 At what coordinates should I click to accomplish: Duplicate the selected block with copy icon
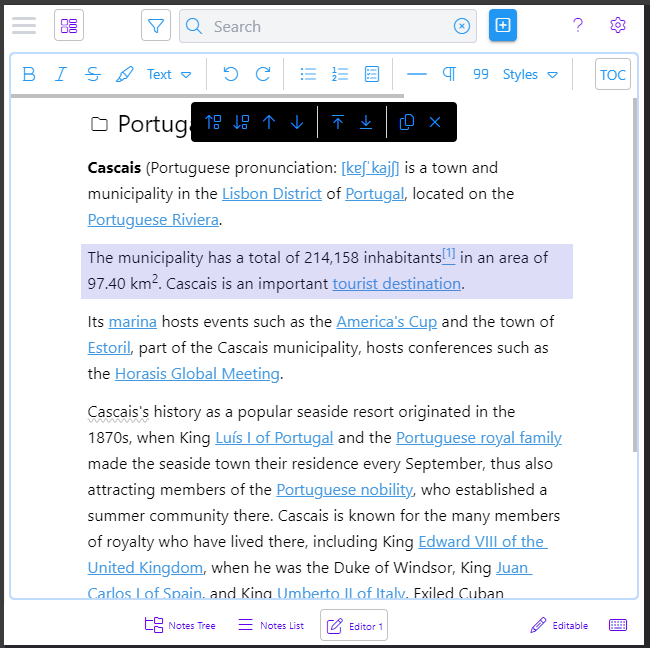(x=407, y=122)
